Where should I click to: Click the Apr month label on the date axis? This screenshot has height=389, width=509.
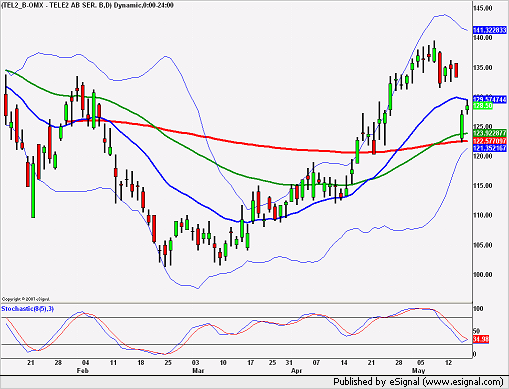tap(296, 371)
